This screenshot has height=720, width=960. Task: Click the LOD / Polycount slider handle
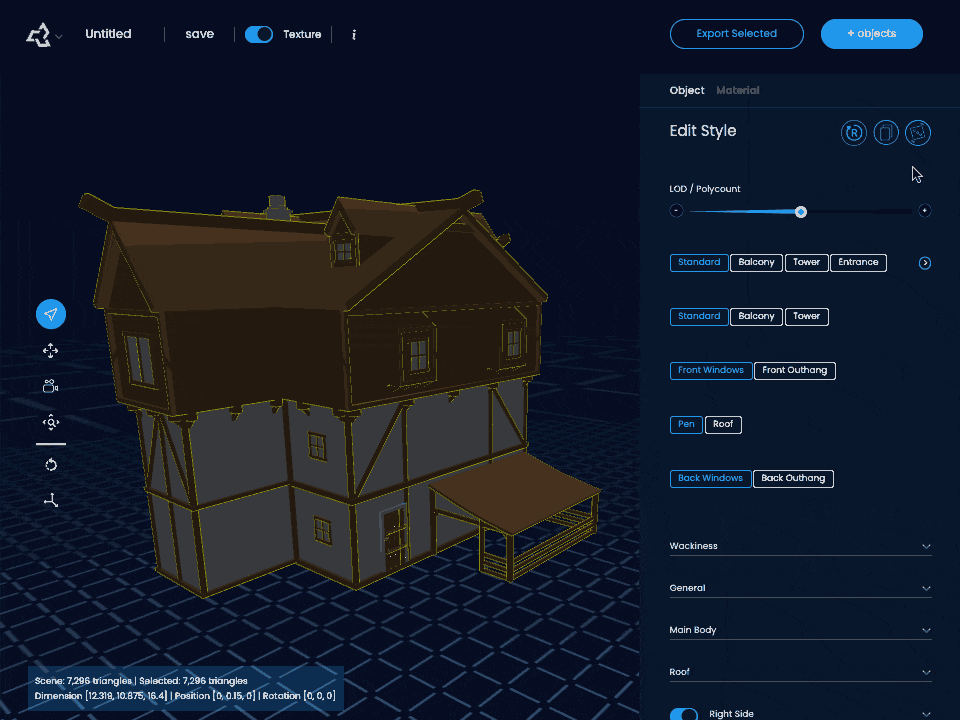coord(801,212)
